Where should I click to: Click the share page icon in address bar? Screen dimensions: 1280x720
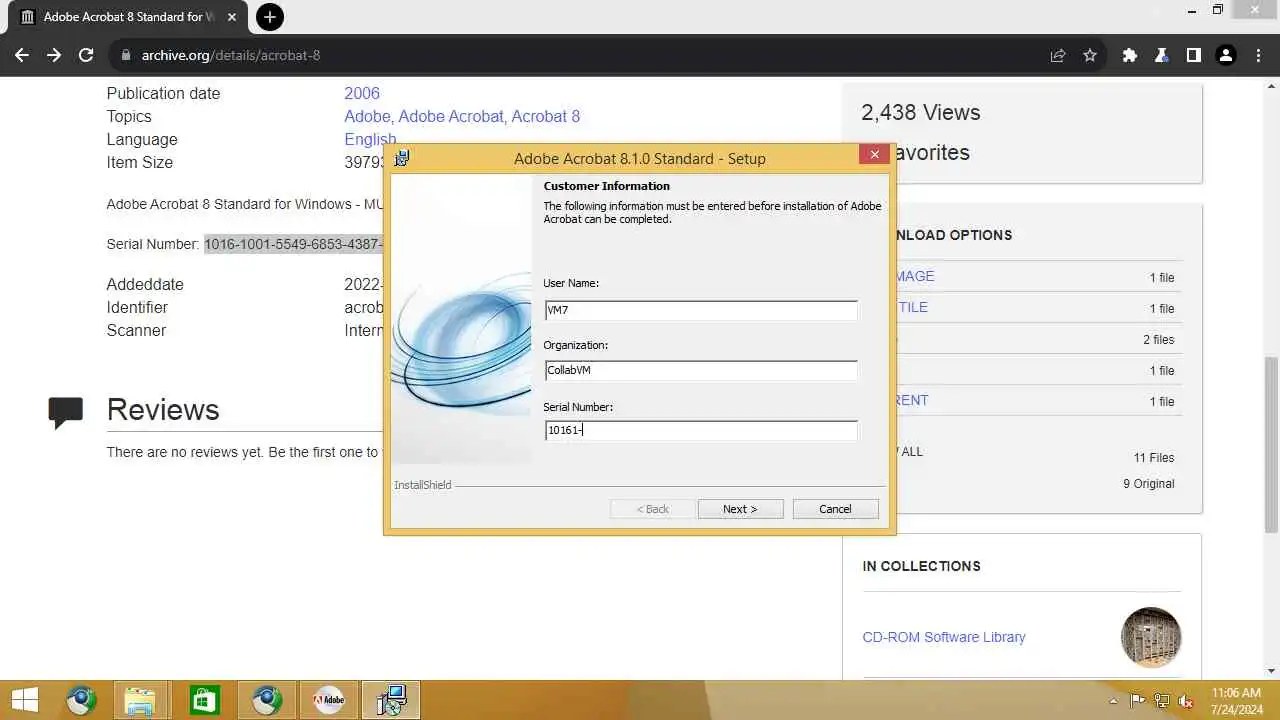pyautogui.click(x=1058, y=55)
